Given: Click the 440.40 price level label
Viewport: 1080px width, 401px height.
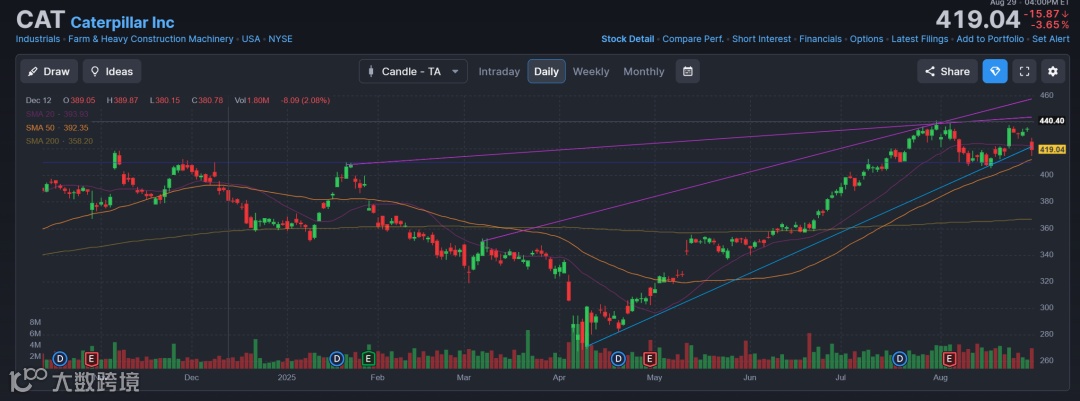Looking at the screenshot, I should click(x=1051, y=120).
